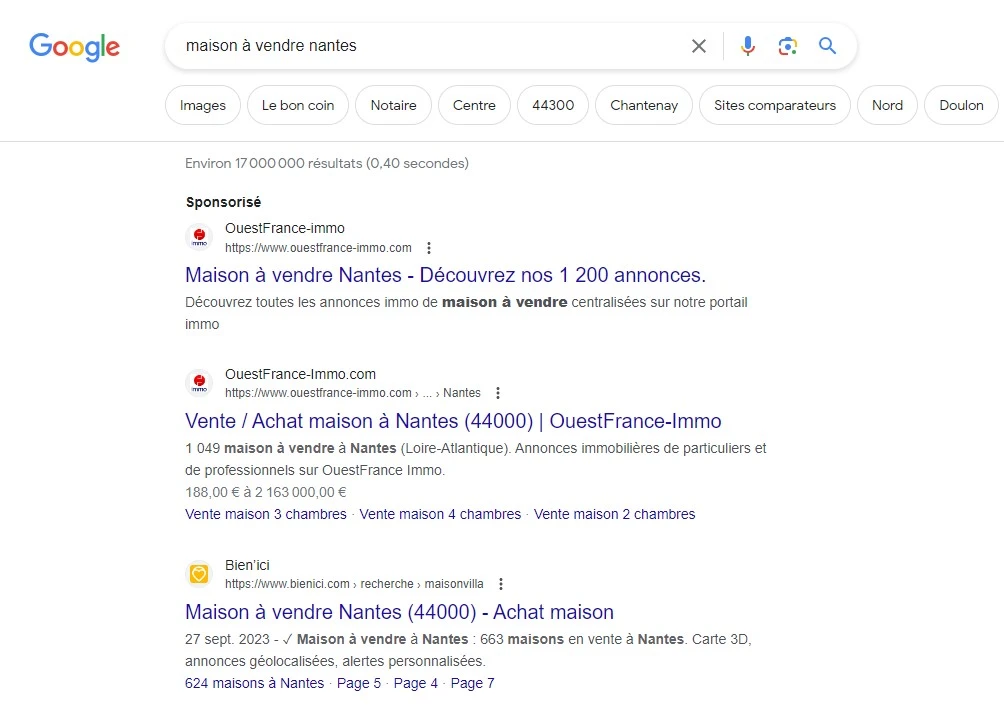Open Page 5 of Bien'ici results
Viewport: 1004px width, 709px height.
358,683
